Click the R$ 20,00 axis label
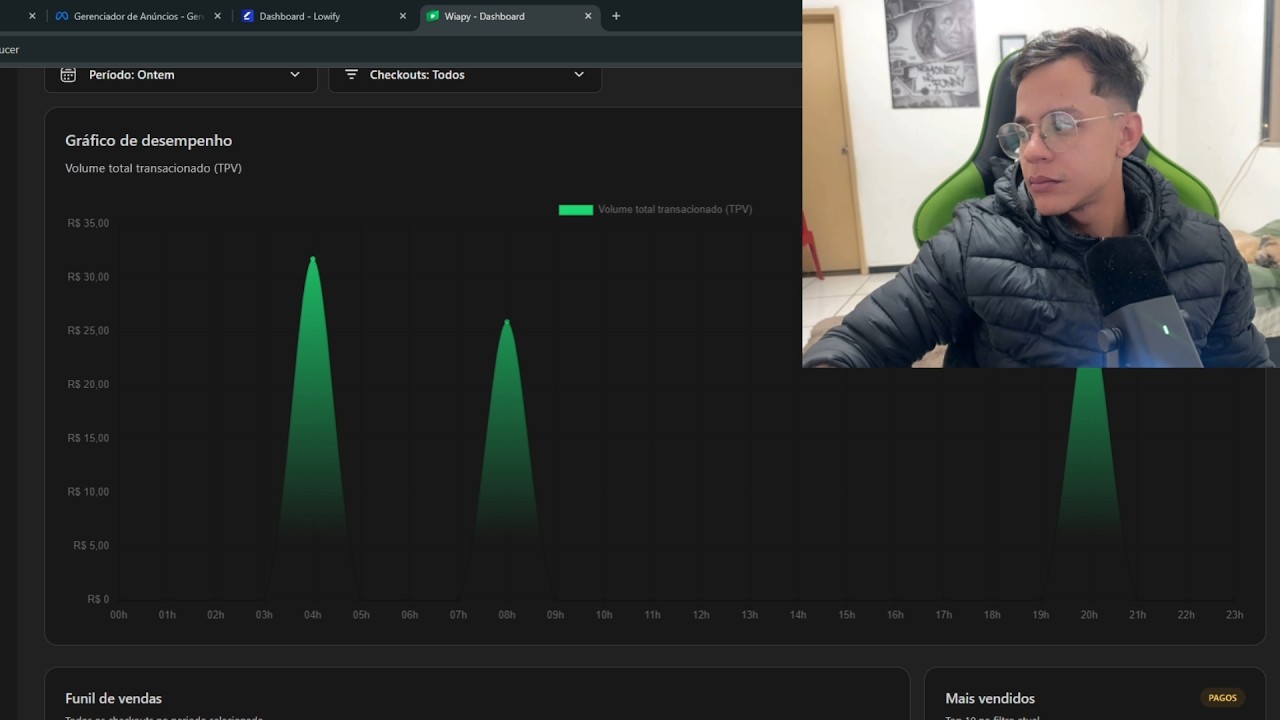The image size is (1280, 720). (88, 385)
